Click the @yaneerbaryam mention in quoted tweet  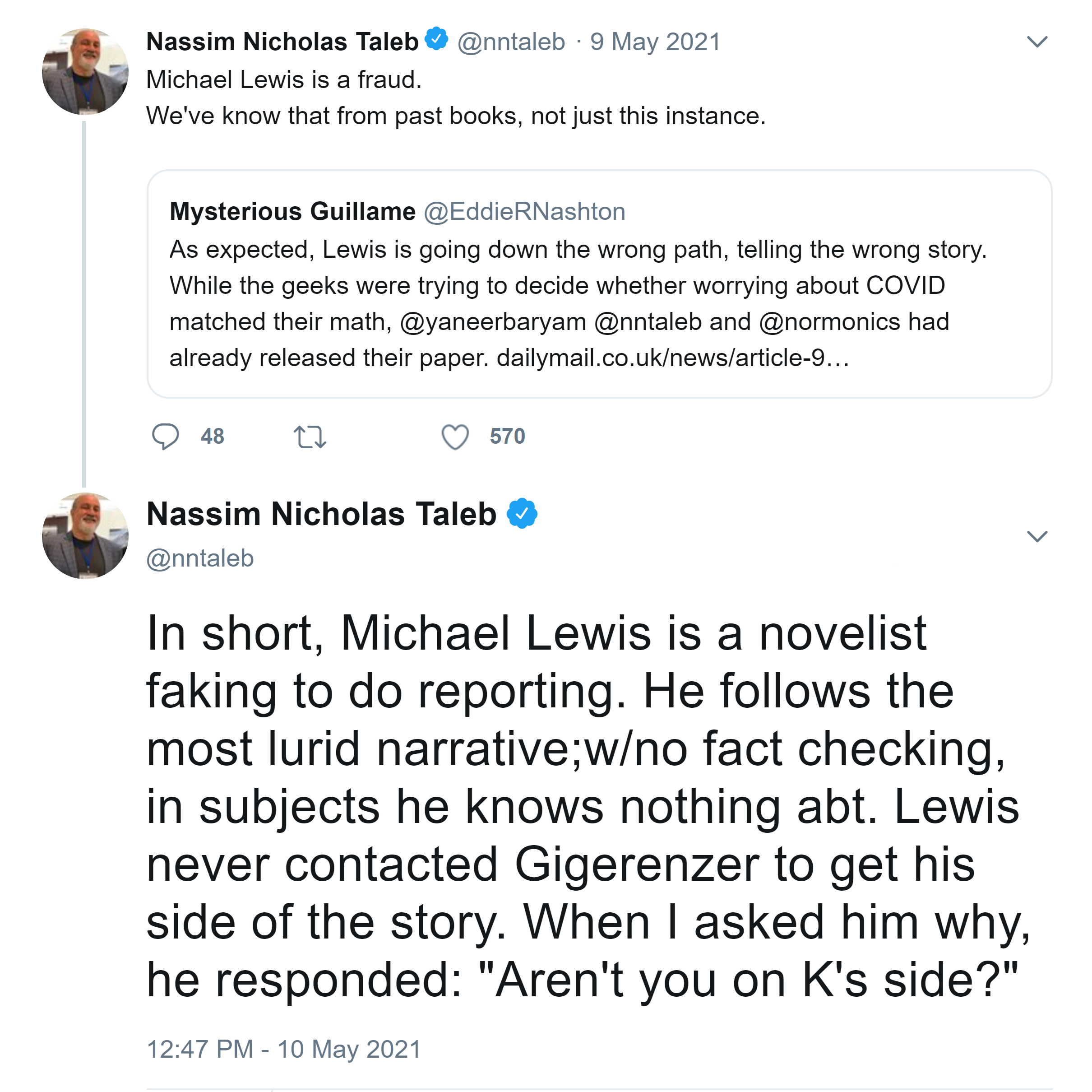tap(493, 322)
